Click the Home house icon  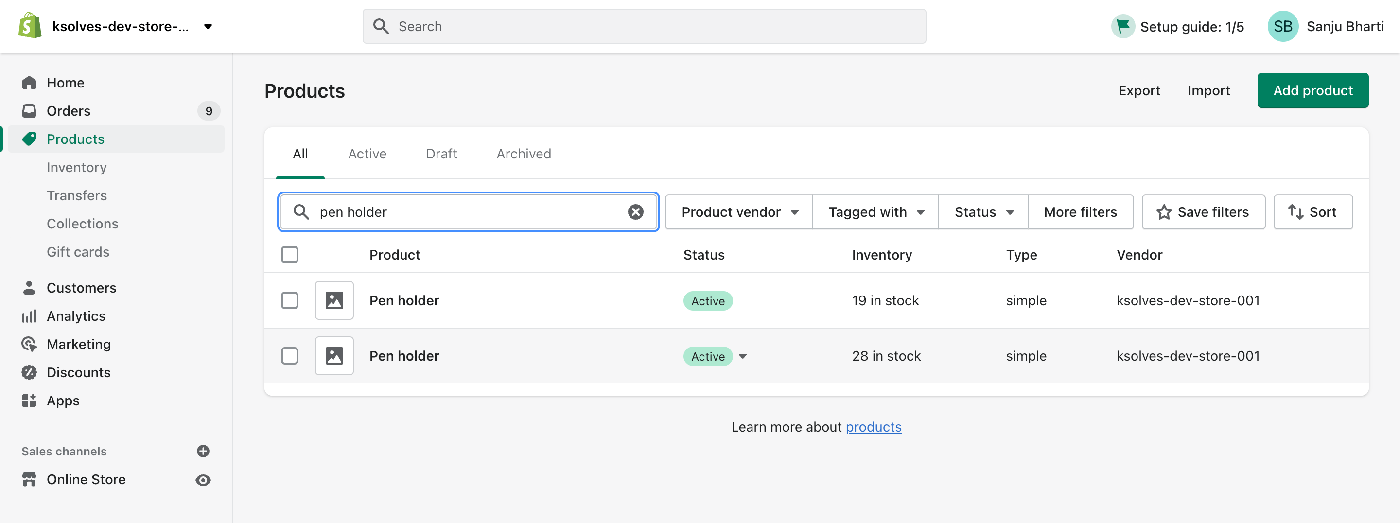(x=29, y=83)
